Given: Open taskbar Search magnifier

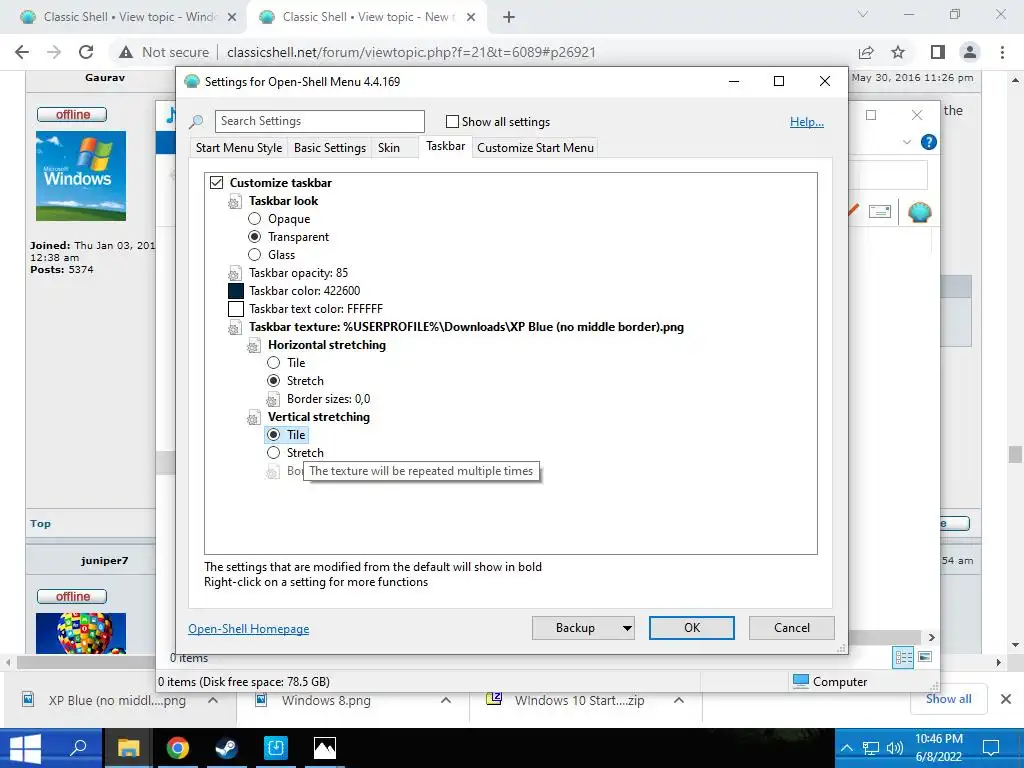Looking at the screenshot, I should (78, 748).
